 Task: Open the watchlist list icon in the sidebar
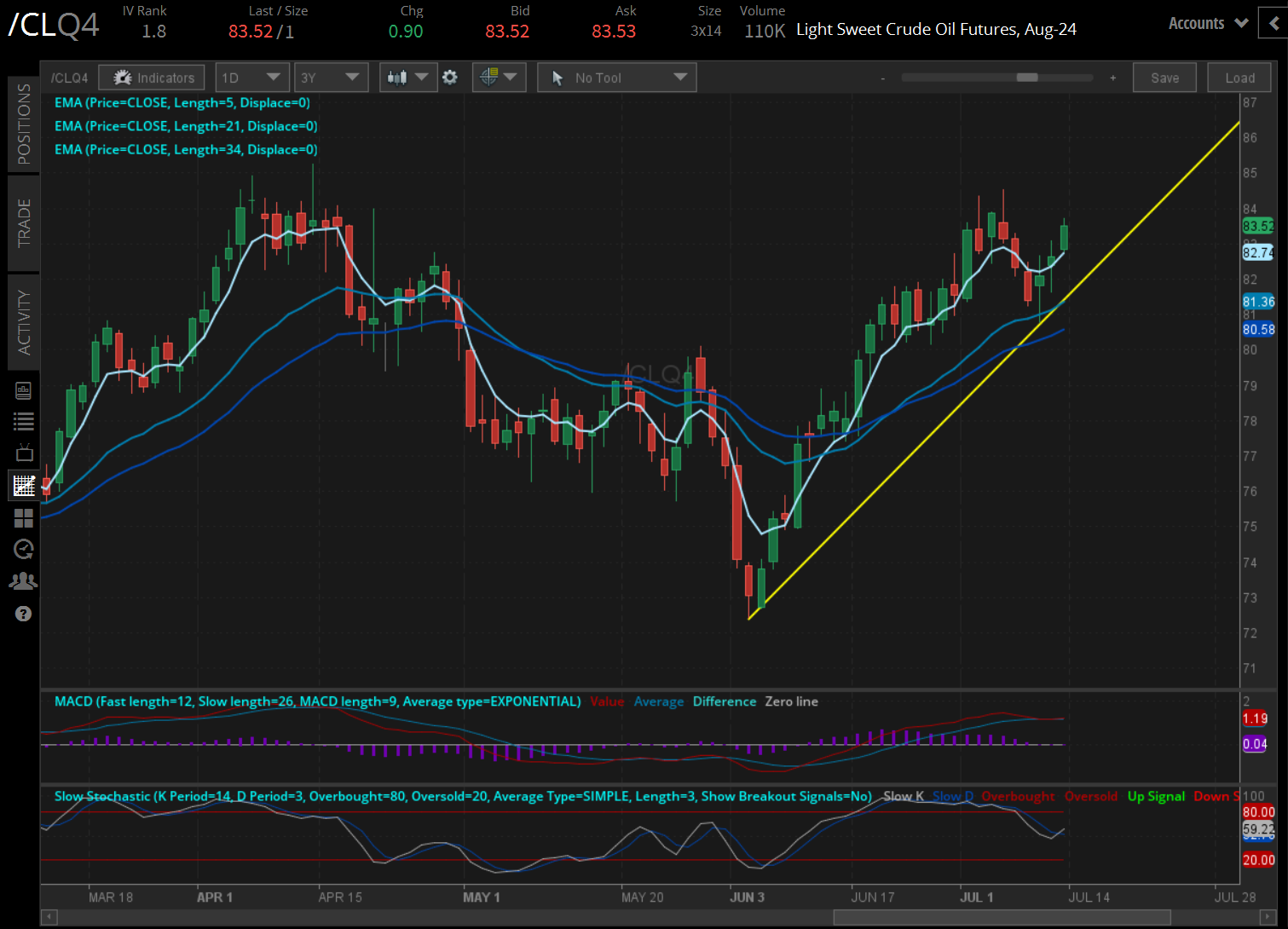pyautogui.click(x=23, y=421)
